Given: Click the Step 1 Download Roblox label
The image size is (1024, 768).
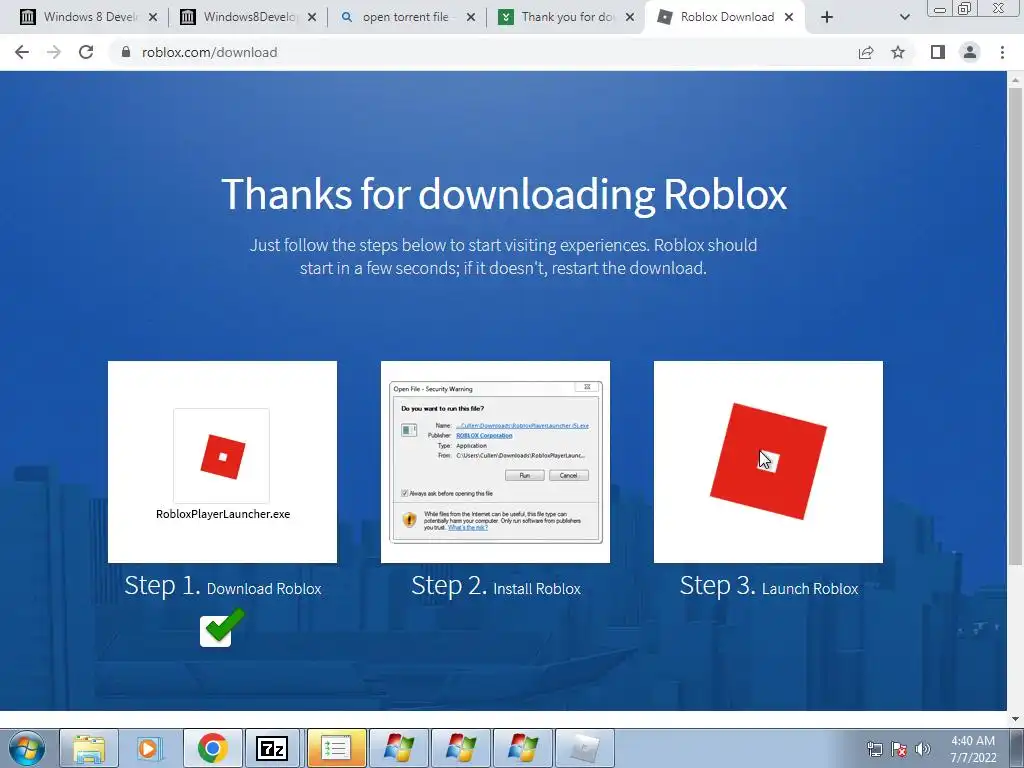Looking at the screenshot, I should click(x=223, y=586).
